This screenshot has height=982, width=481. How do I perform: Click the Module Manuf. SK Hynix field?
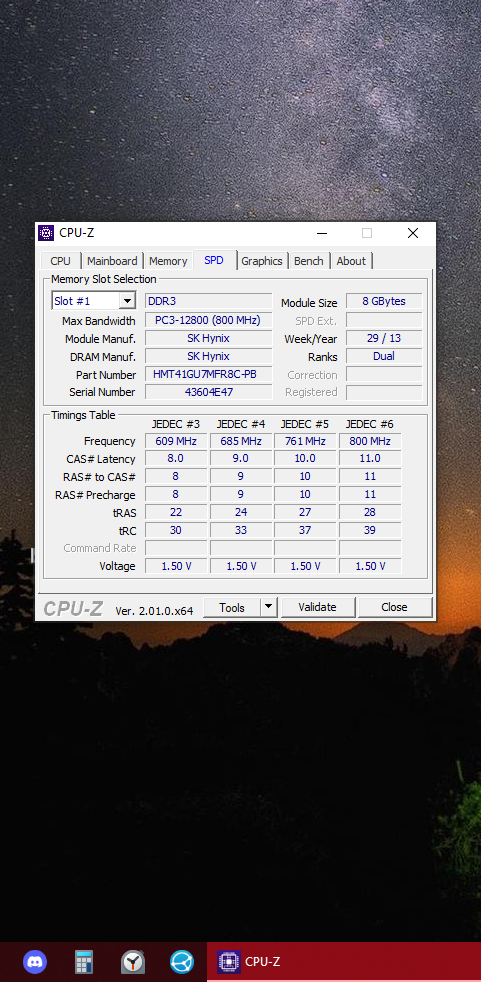pos(209,338)
